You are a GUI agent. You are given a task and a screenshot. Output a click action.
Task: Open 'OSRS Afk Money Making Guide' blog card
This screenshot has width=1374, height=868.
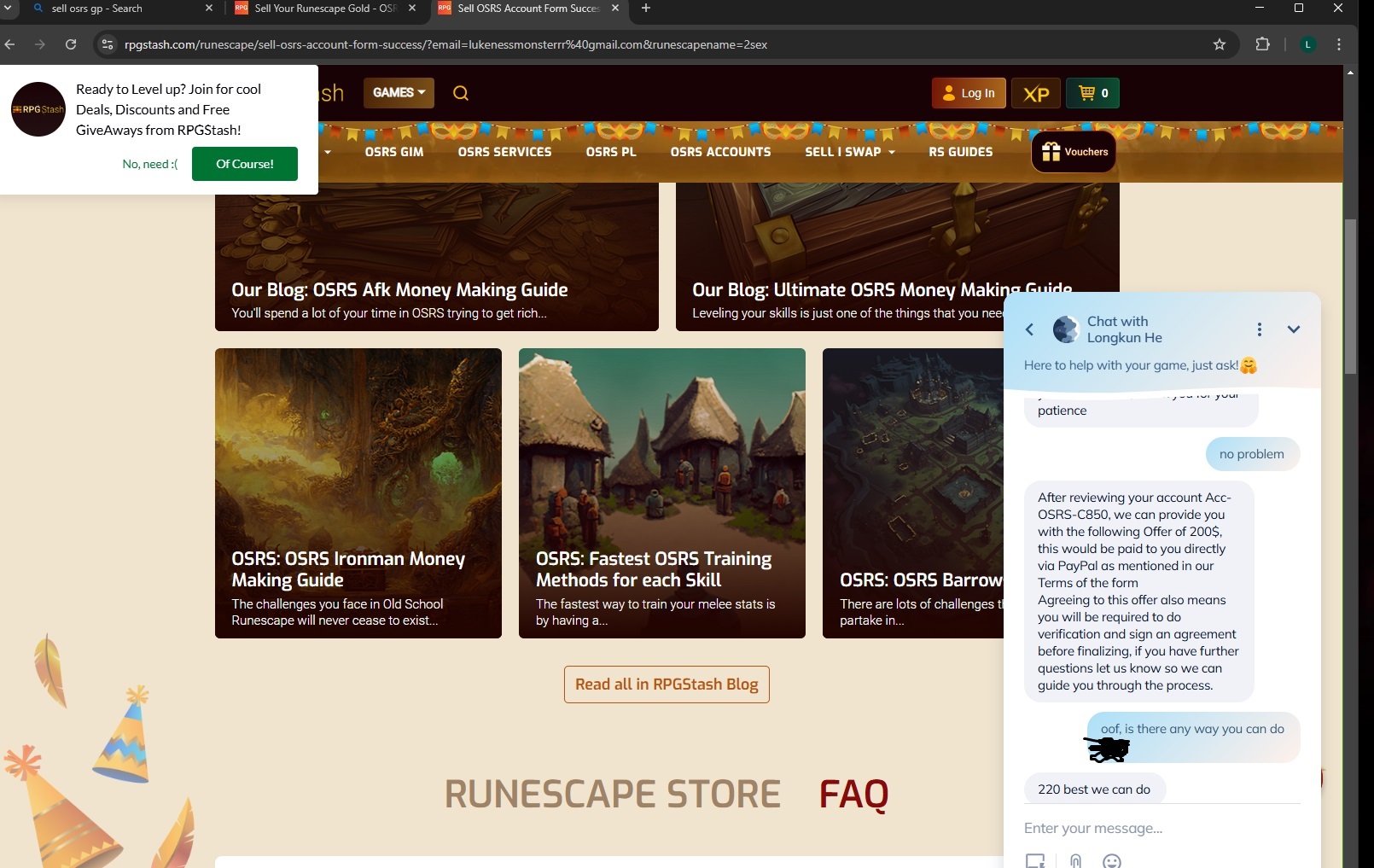click(x=437, y=257)
